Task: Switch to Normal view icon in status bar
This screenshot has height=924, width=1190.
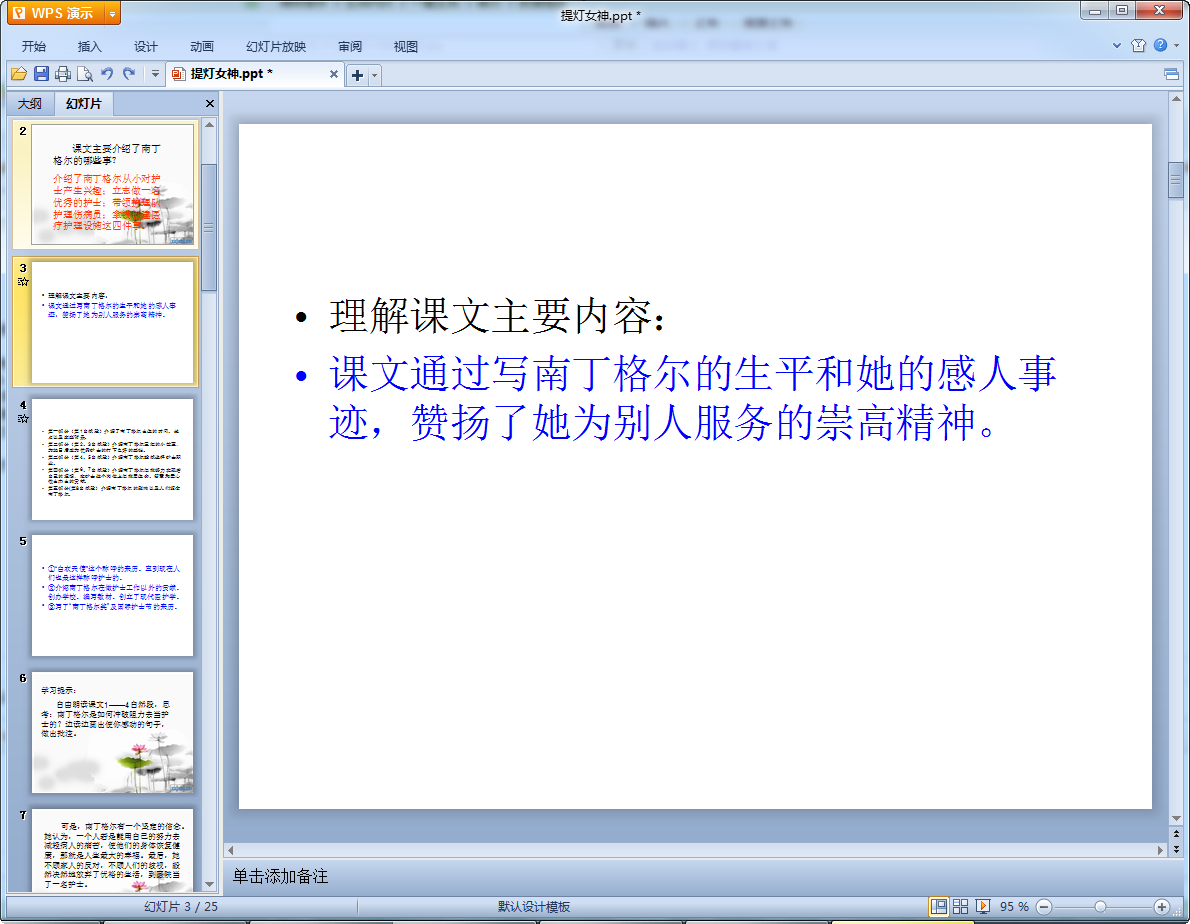Action: click(x=939, y=907)
